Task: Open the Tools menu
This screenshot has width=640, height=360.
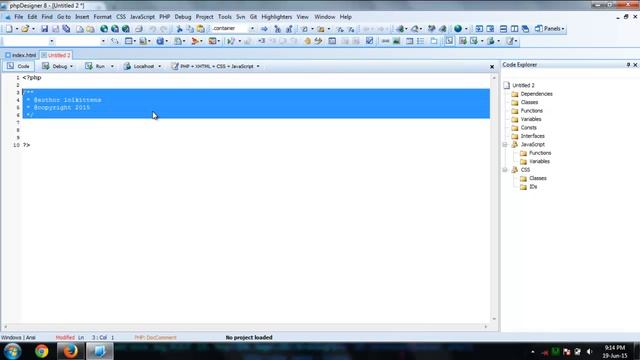Action: click(225, 17)
